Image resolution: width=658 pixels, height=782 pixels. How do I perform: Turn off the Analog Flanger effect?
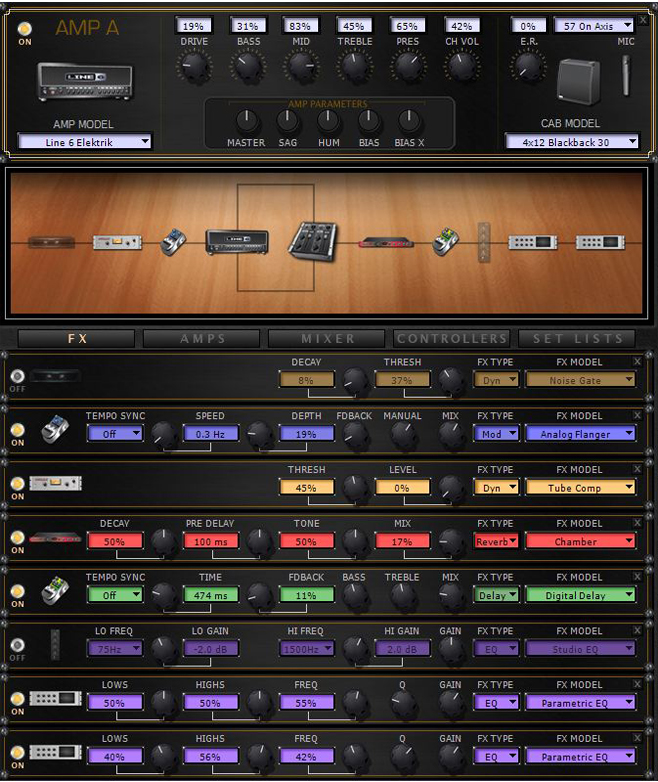pyautogui.click(x=17, y=429)
